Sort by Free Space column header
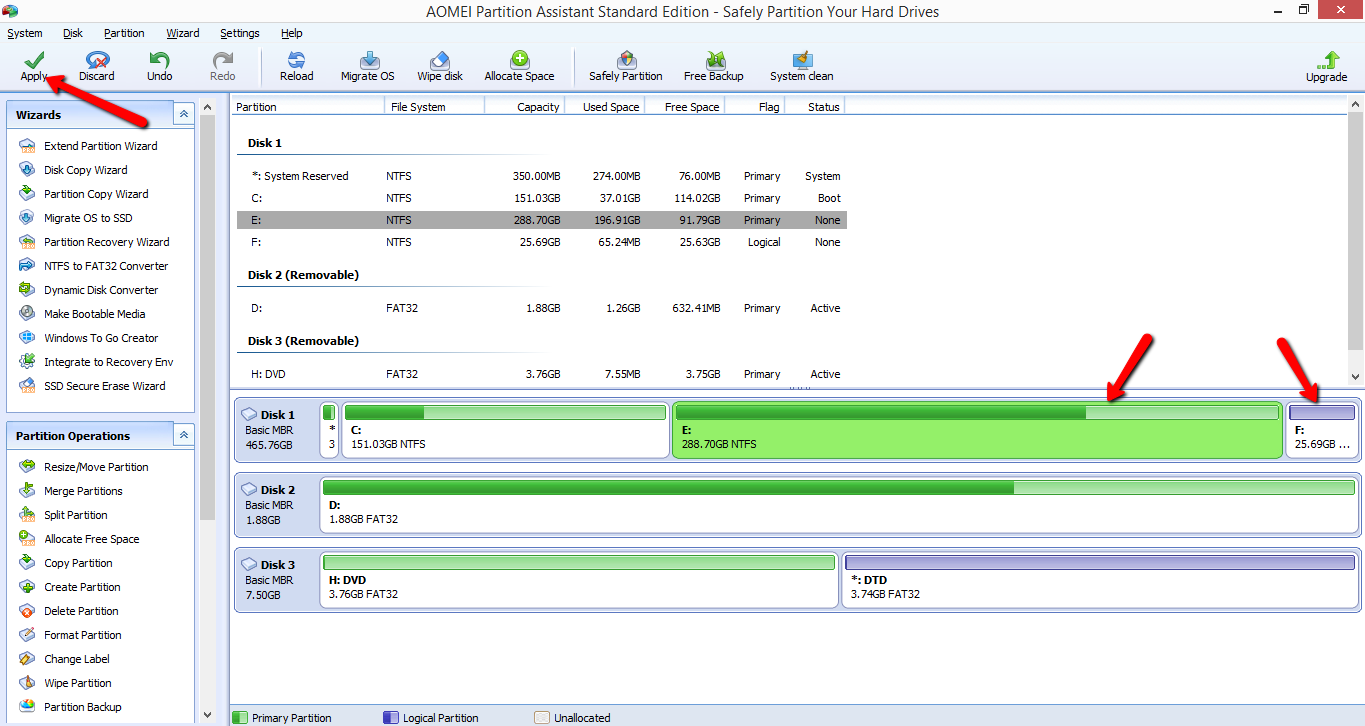Screen dimensions: 1365x726 pyautogui.click(x=685, y=107)
